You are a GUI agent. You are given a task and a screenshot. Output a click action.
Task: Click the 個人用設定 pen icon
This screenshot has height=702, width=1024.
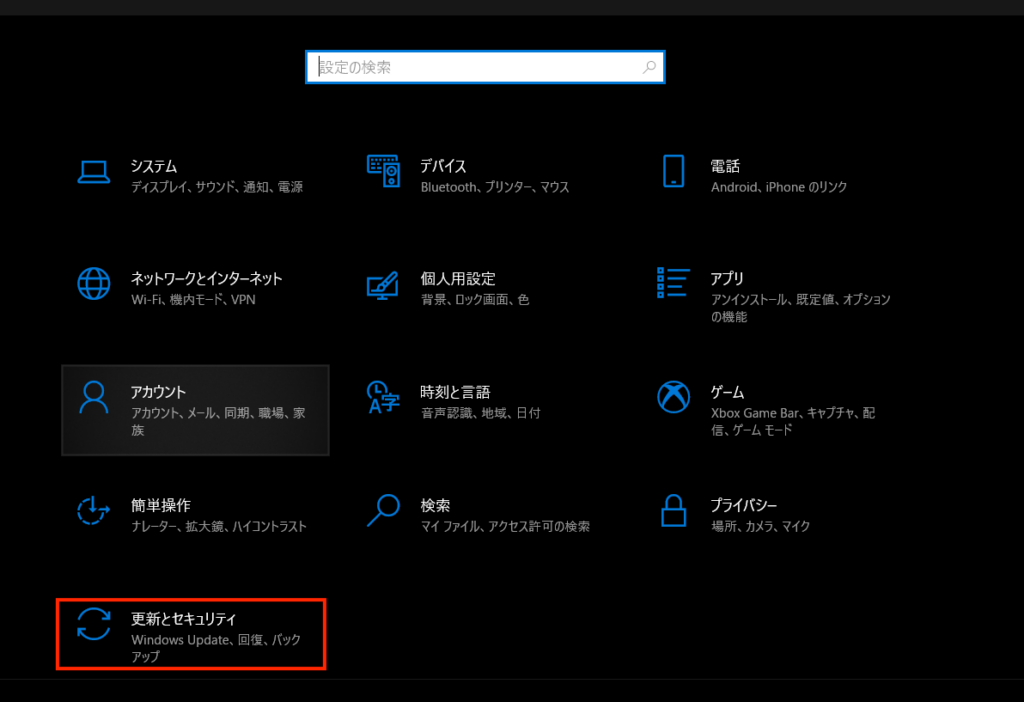tap(383, 284)
